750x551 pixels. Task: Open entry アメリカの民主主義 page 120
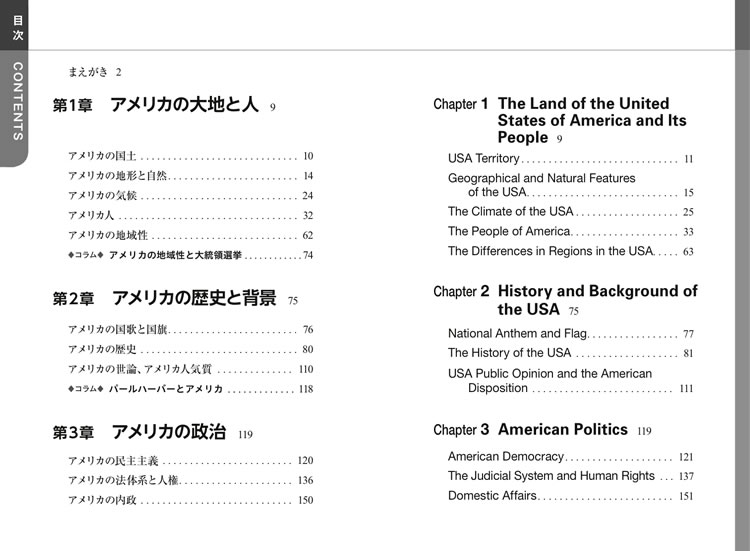190,461
